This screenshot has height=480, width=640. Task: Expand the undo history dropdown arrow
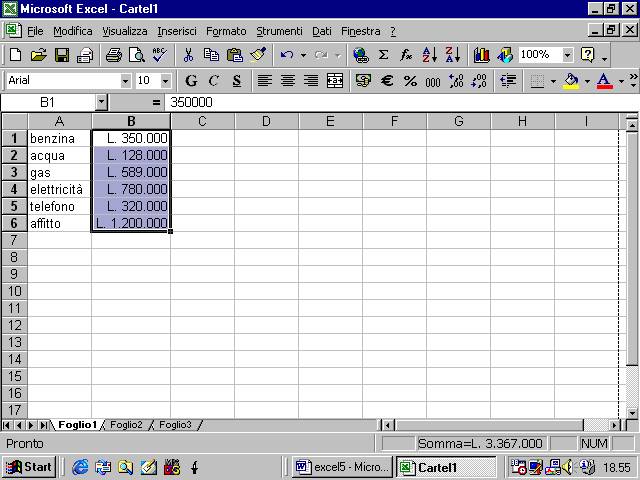[x=303, y=55]
